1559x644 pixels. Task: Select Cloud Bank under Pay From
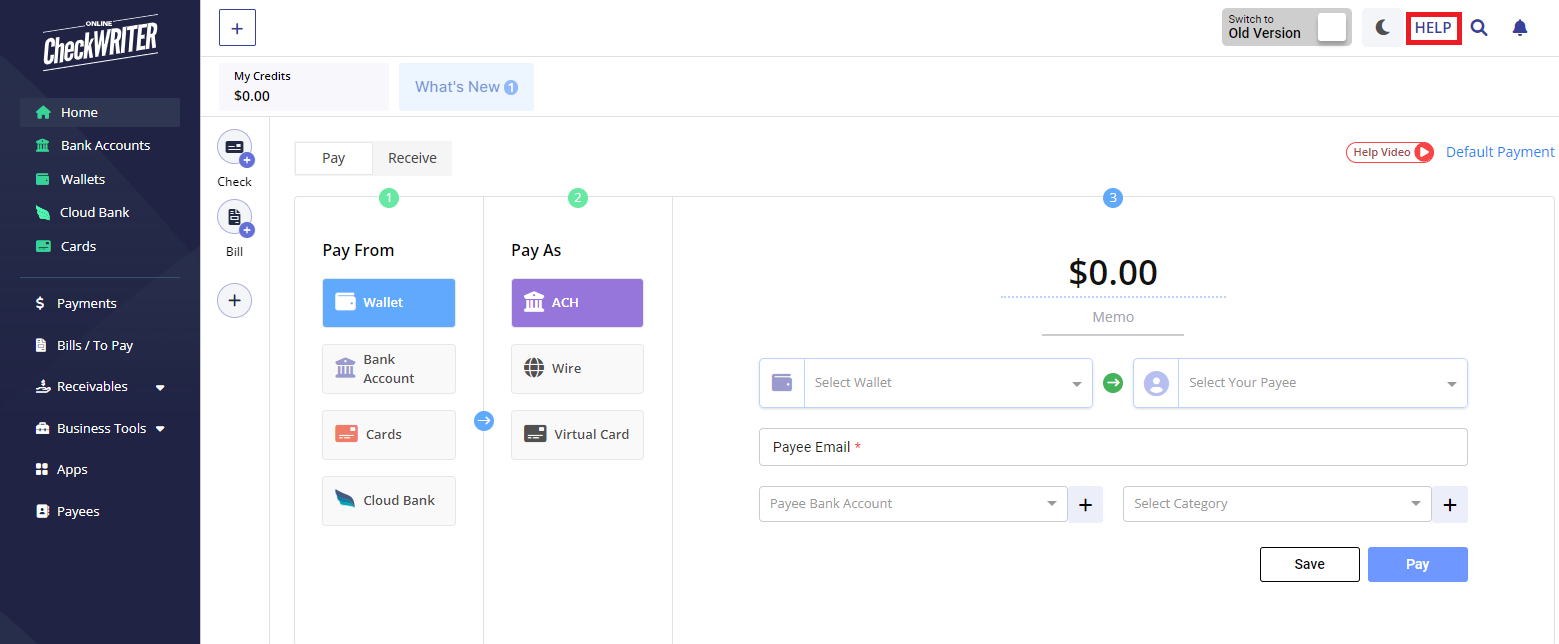coord(389,501)
